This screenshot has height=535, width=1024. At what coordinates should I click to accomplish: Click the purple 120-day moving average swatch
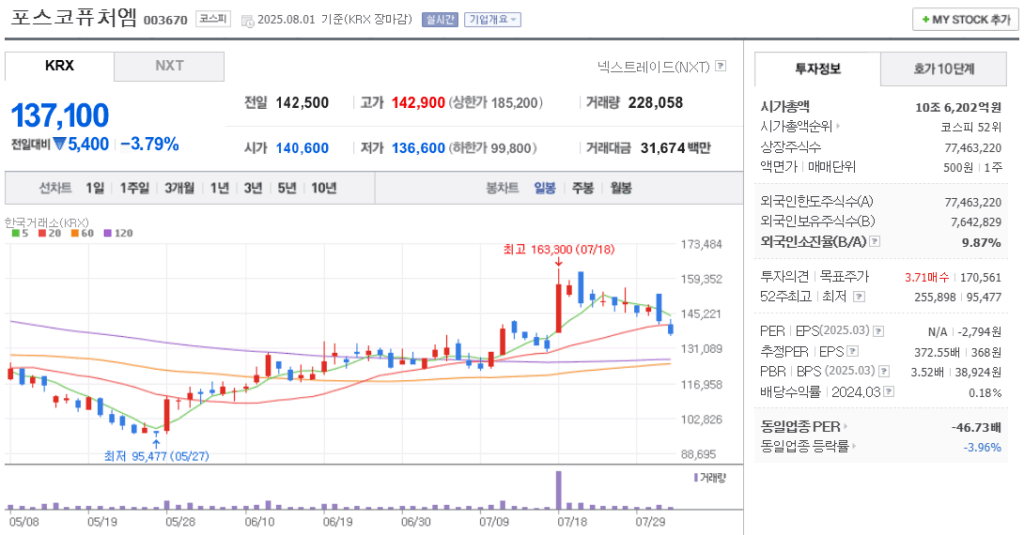(108, 233)
